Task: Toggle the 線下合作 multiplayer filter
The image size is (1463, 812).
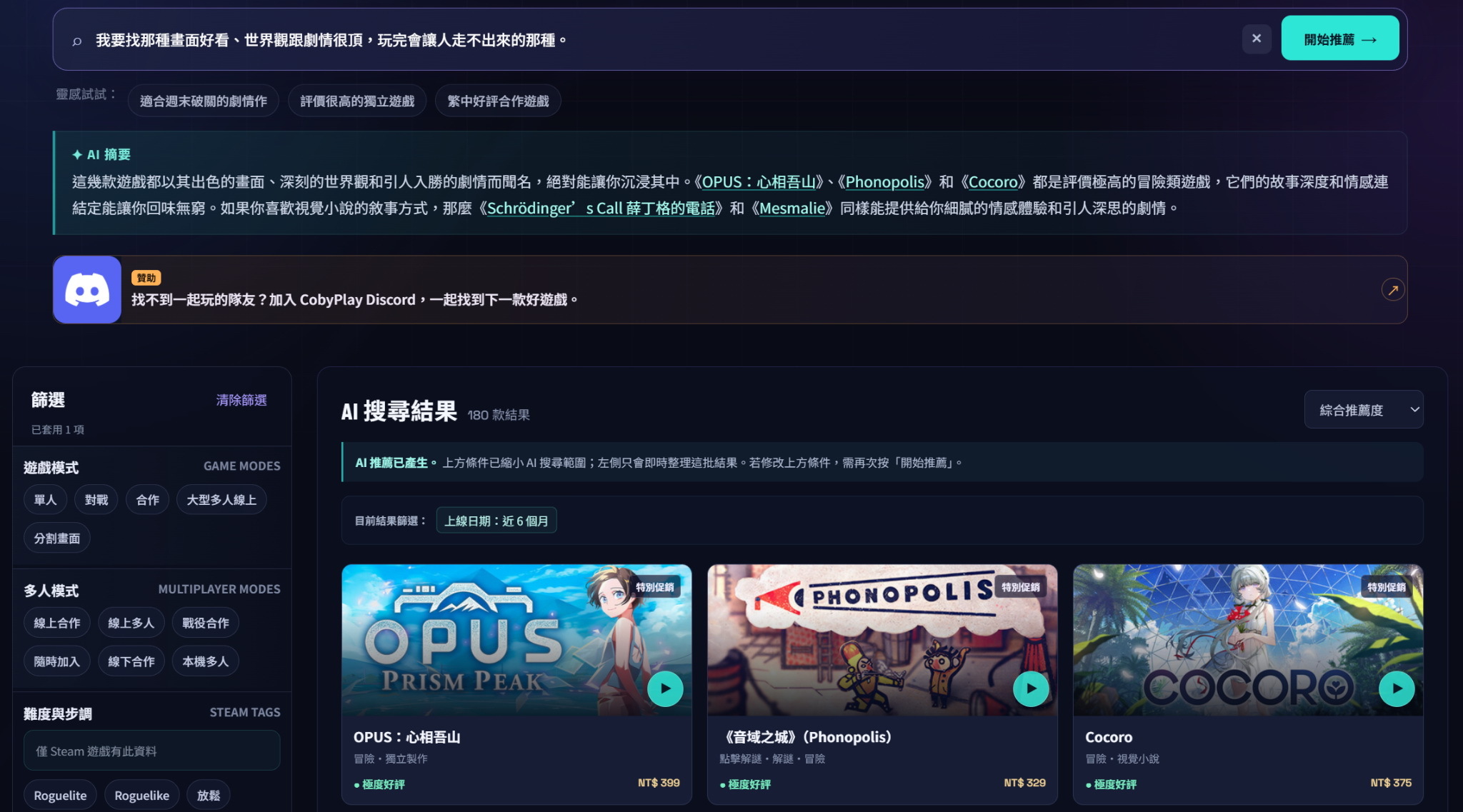Action: click(x=131, y=661)
